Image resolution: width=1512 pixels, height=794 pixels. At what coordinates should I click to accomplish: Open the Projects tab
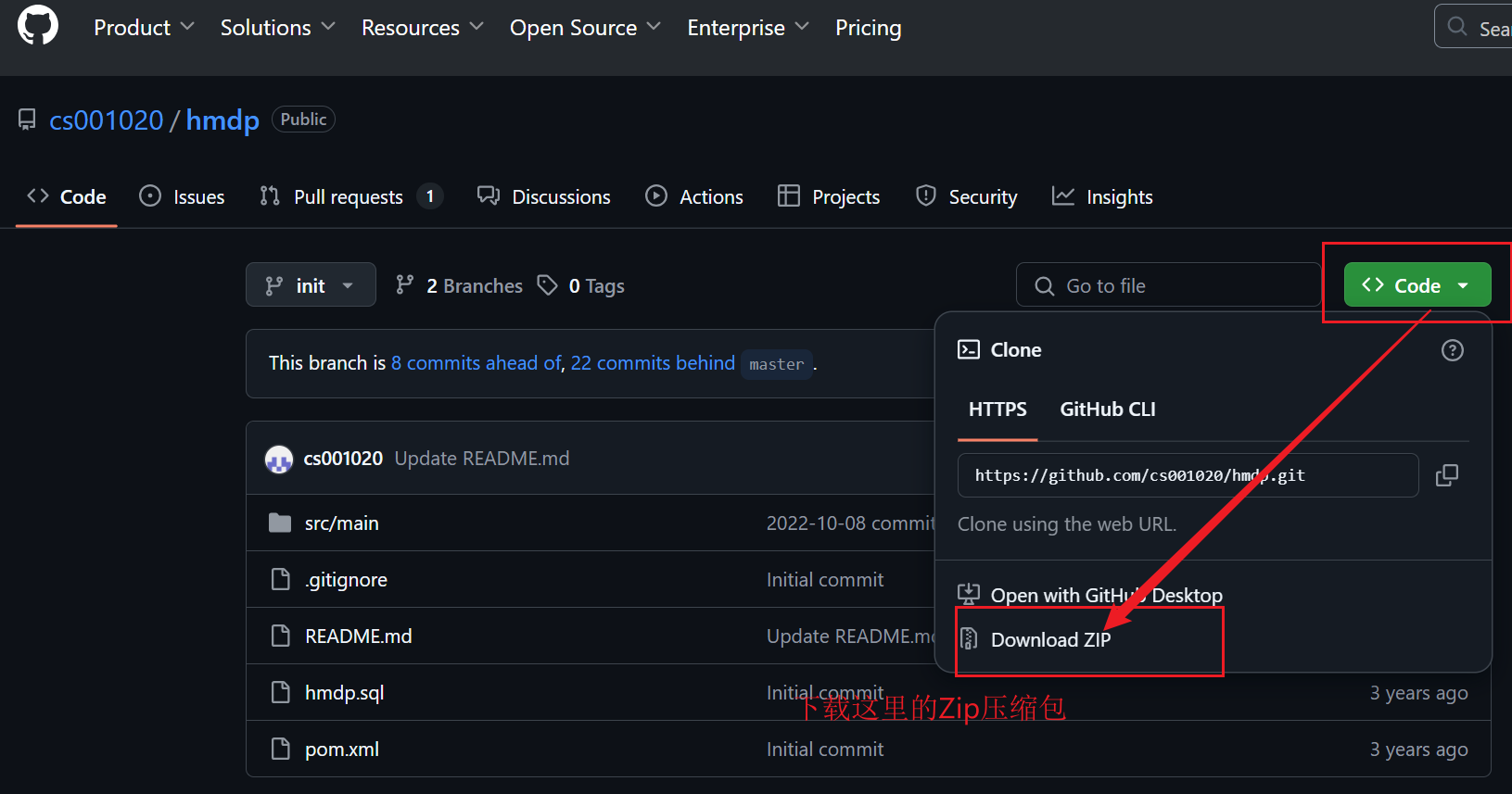coord(829,196)
